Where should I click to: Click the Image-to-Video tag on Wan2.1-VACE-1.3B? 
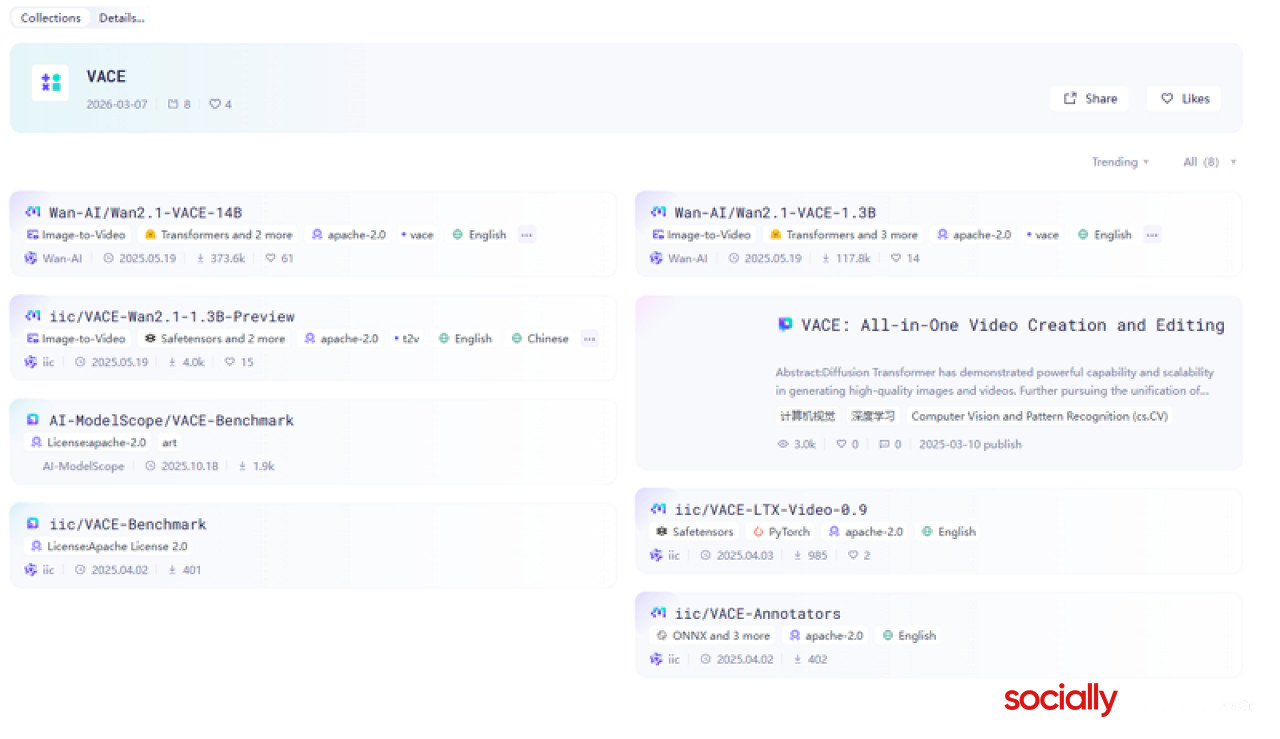(x=701, y=235)
